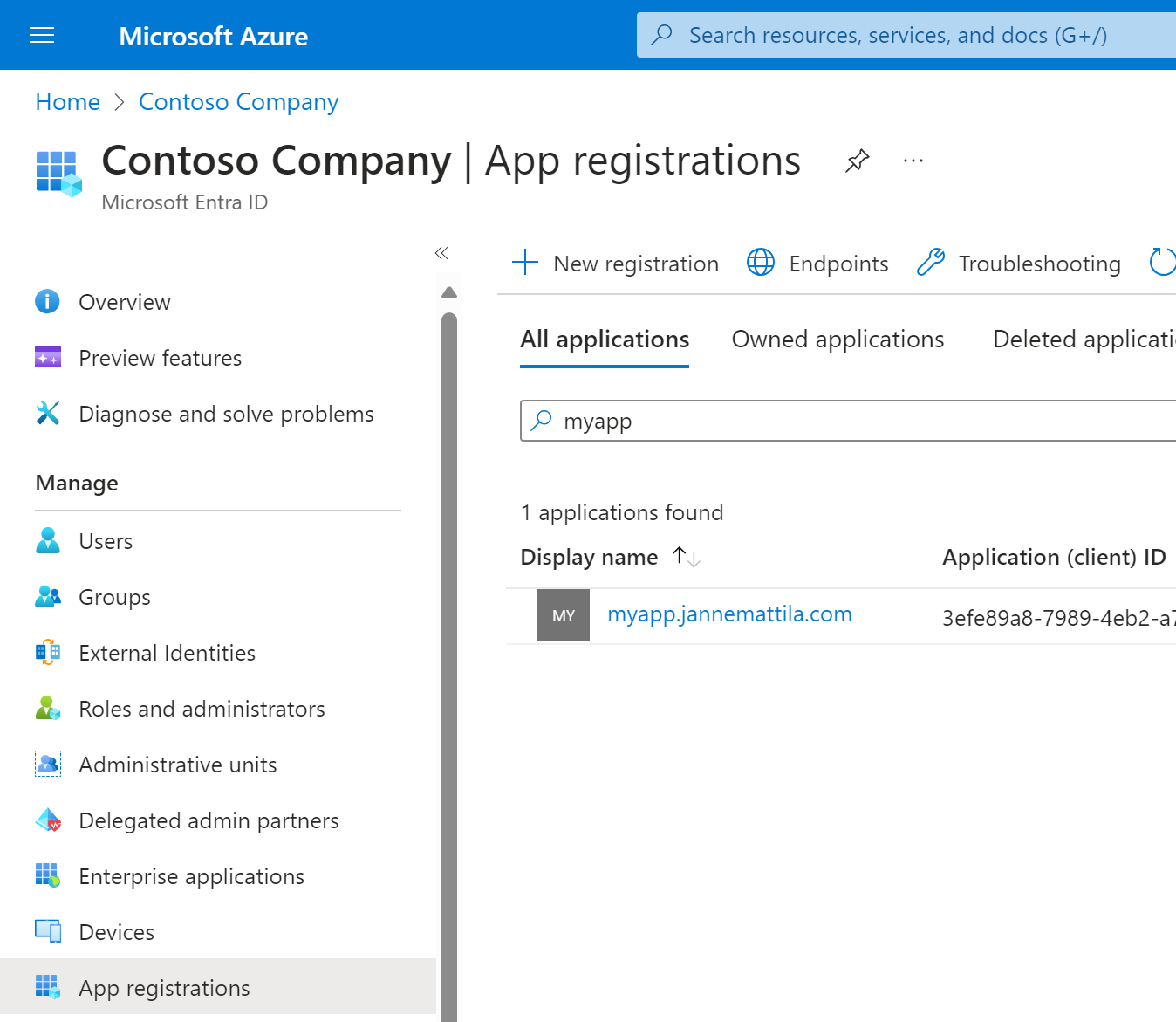The height and width of the screenshot is (1022, 1176).
Task: Click the Administrative units icon
Action: pyautogui.click(x=48, y=765)
